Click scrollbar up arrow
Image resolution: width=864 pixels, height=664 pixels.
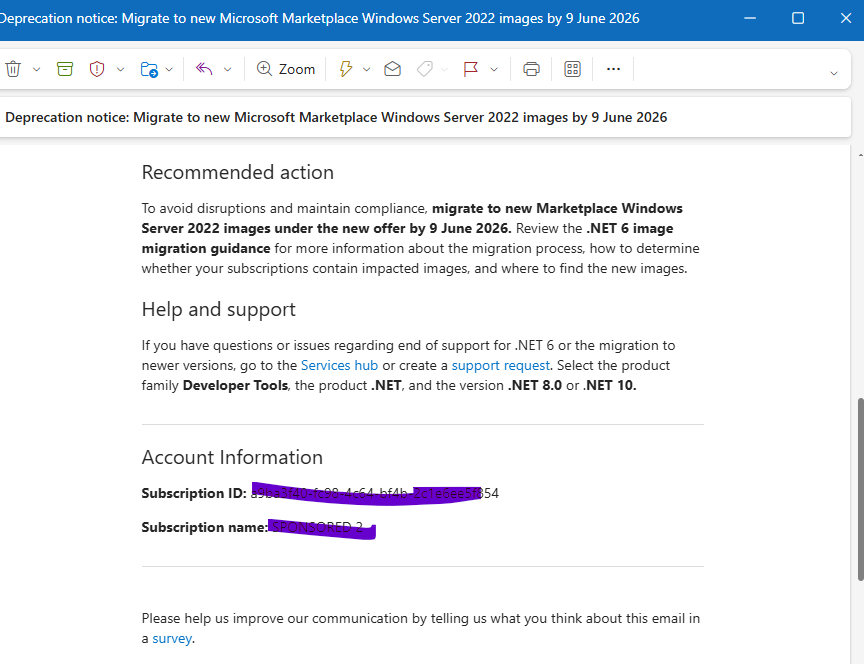coord(860,155)
